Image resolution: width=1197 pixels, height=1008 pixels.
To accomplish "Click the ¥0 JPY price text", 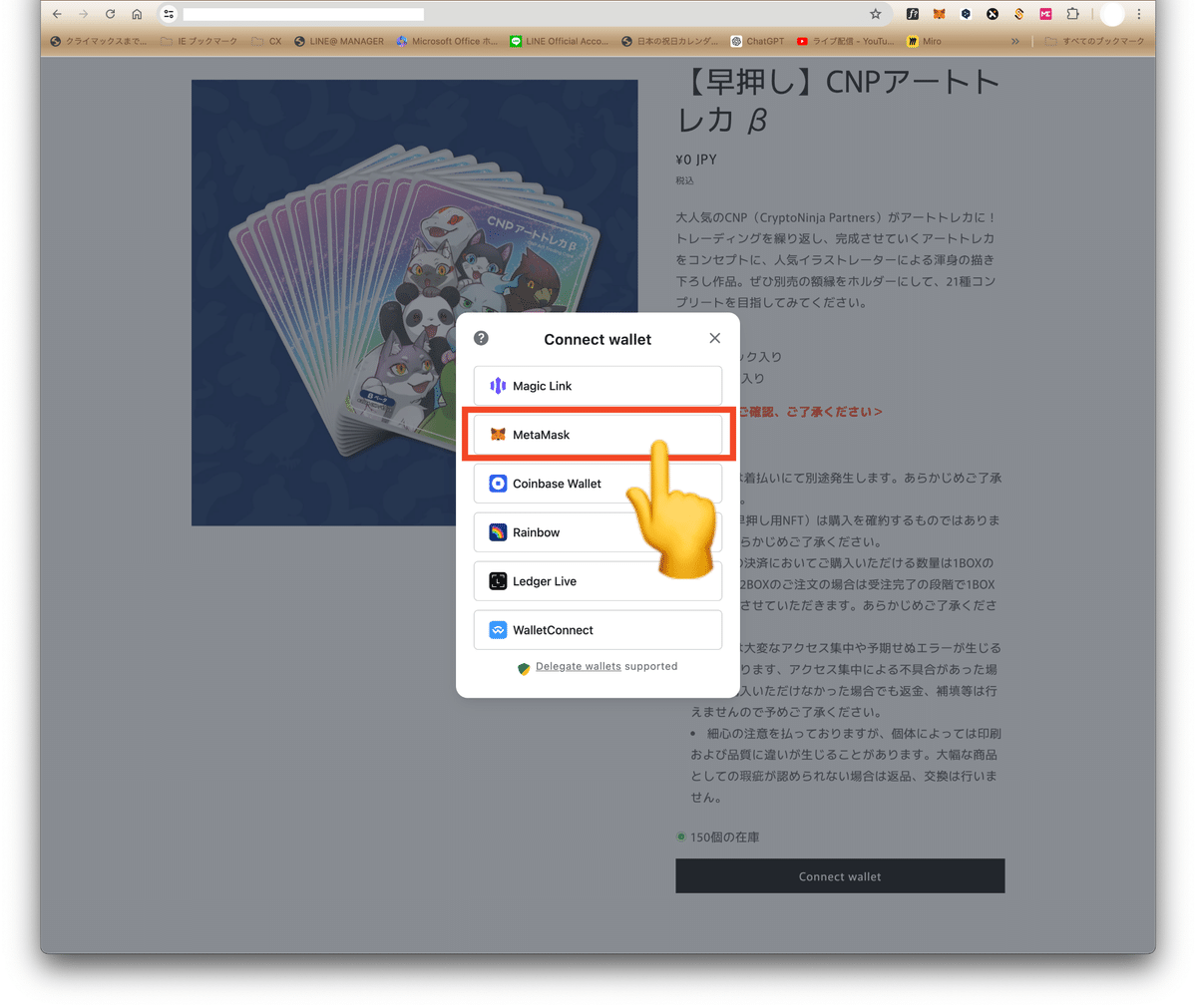I will point(696,160).
